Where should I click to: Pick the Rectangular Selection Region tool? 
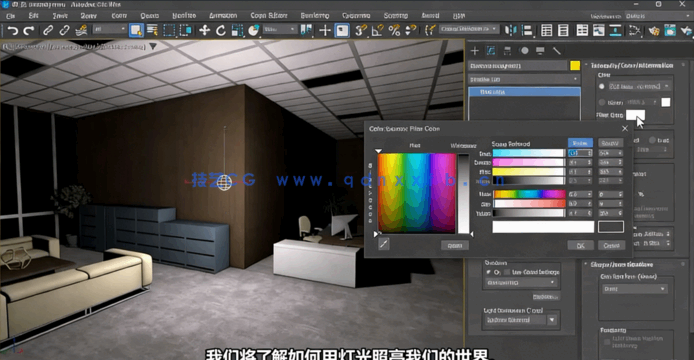pos(169,31)
